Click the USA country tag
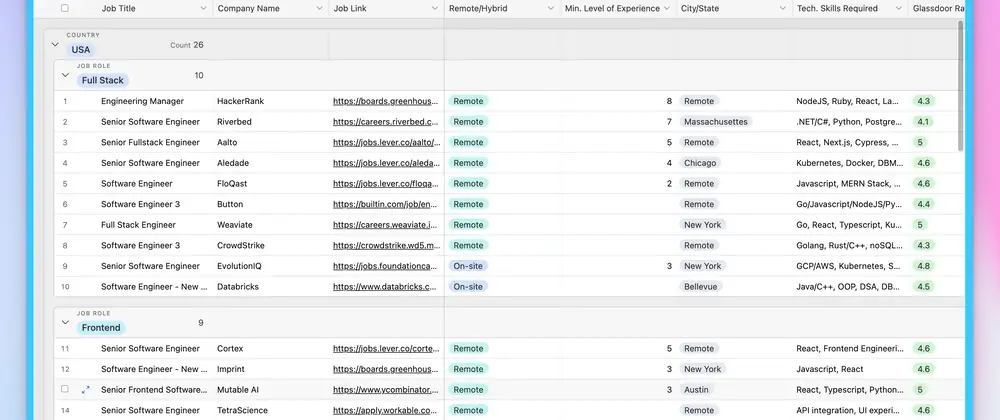This screenshot has width=1000, height=420. [81, 50]
